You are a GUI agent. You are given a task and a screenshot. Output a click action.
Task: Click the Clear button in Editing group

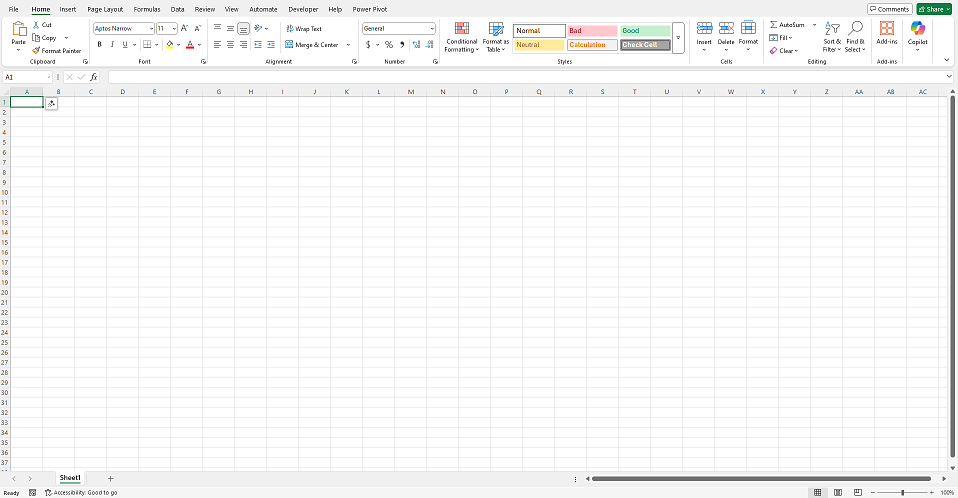point(784,51)
